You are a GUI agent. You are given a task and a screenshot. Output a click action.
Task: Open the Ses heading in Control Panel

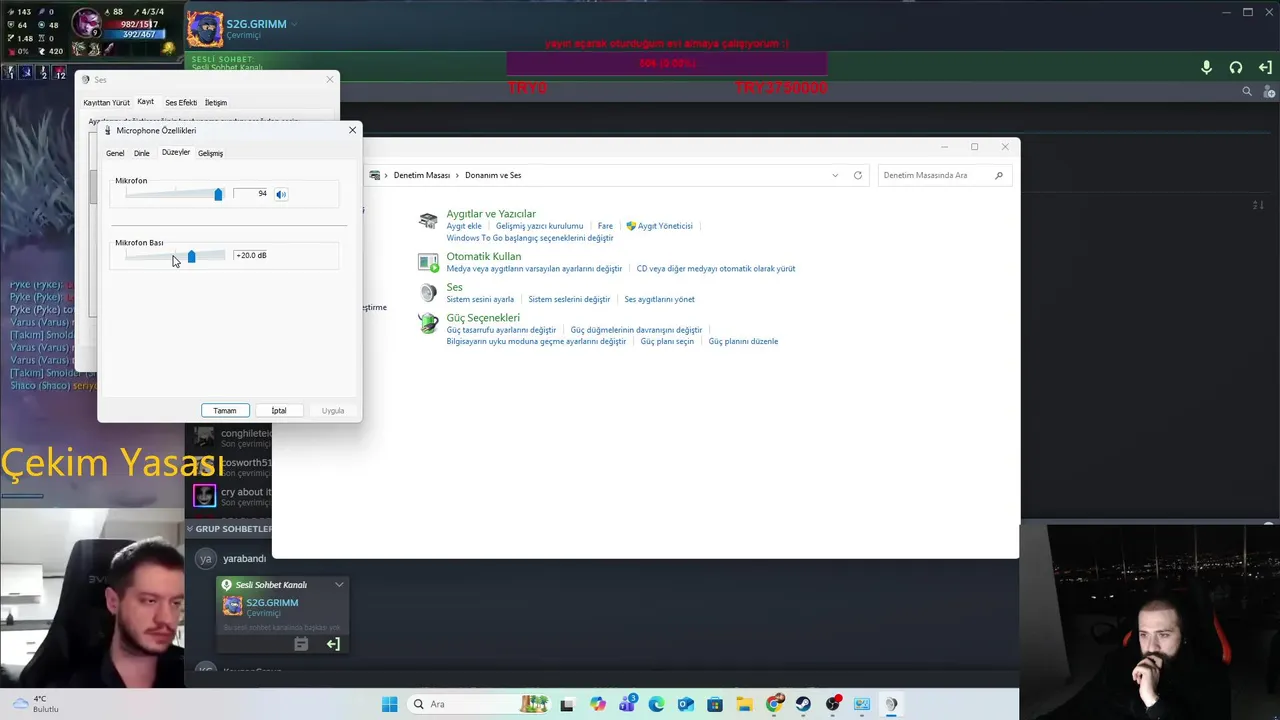point(454,287)
